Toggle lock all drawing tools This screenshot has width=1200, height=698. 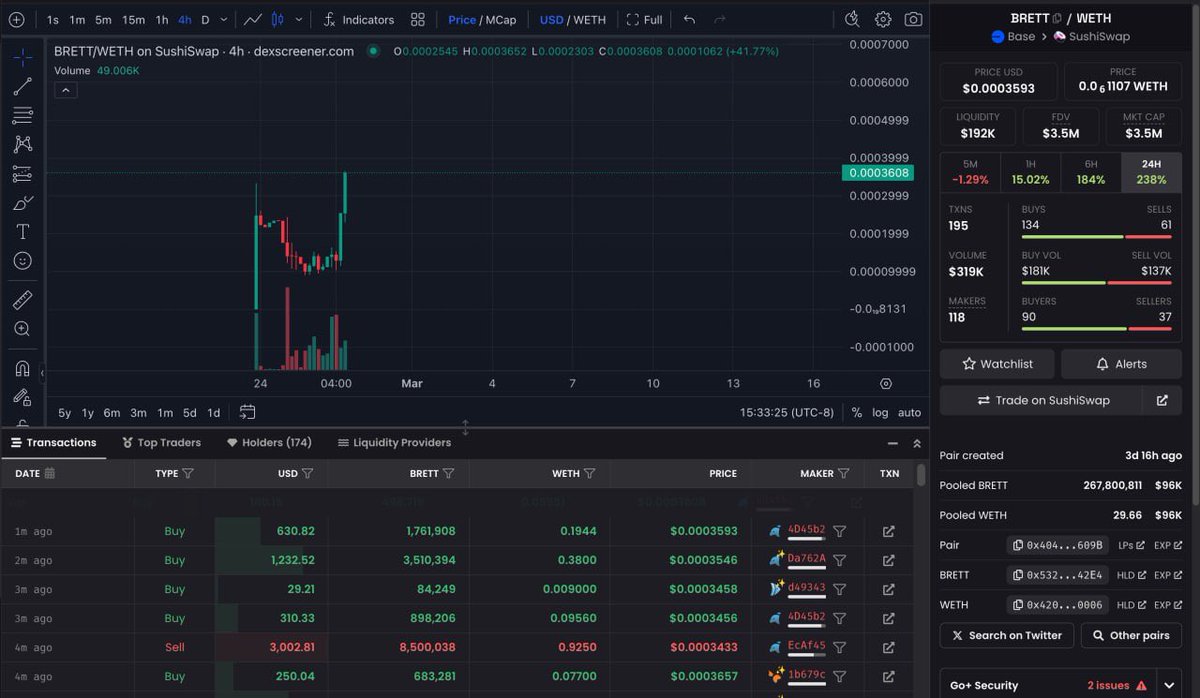22,397
